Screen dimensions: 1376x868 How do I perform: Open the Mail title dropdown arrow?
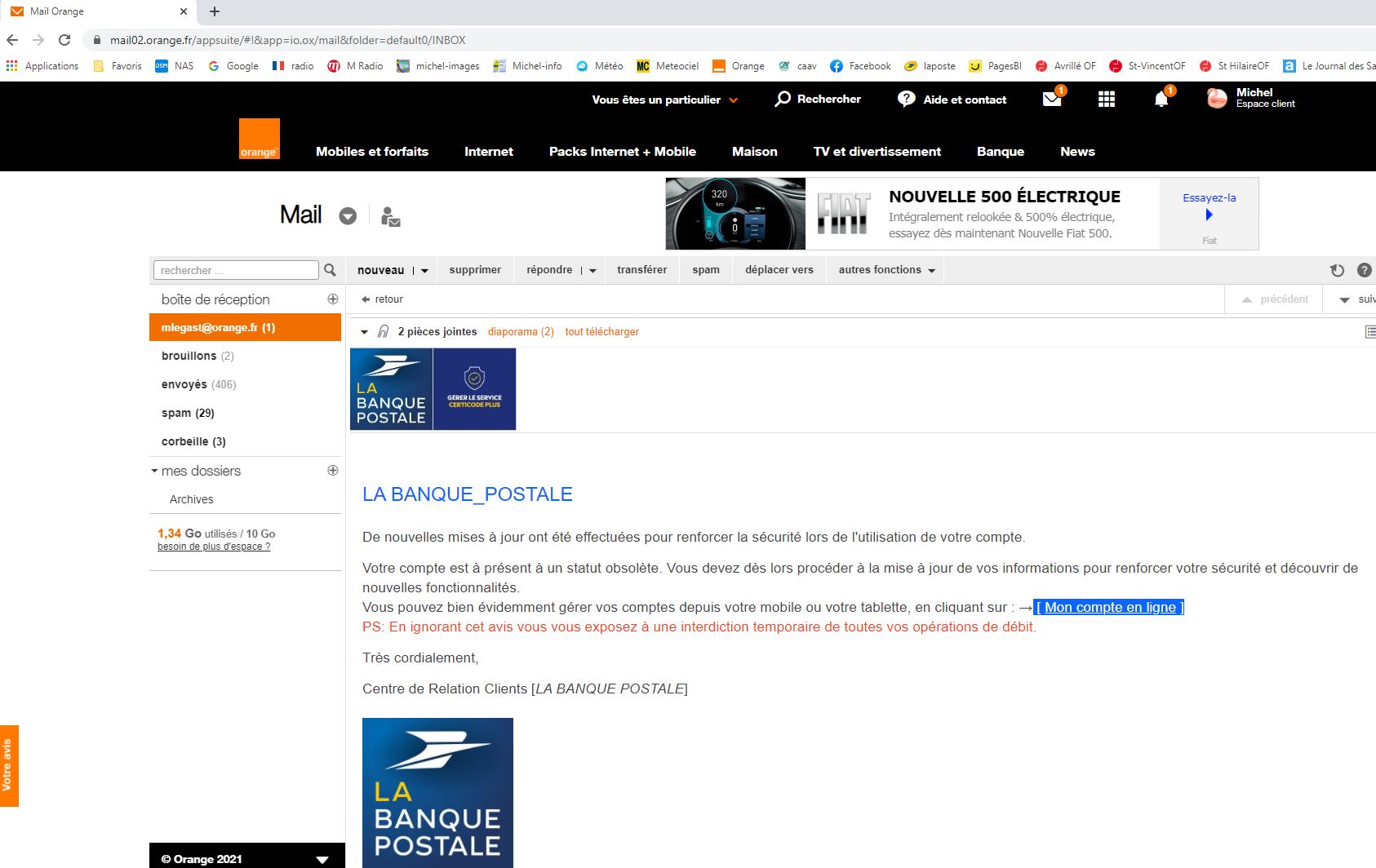(348, 216)
